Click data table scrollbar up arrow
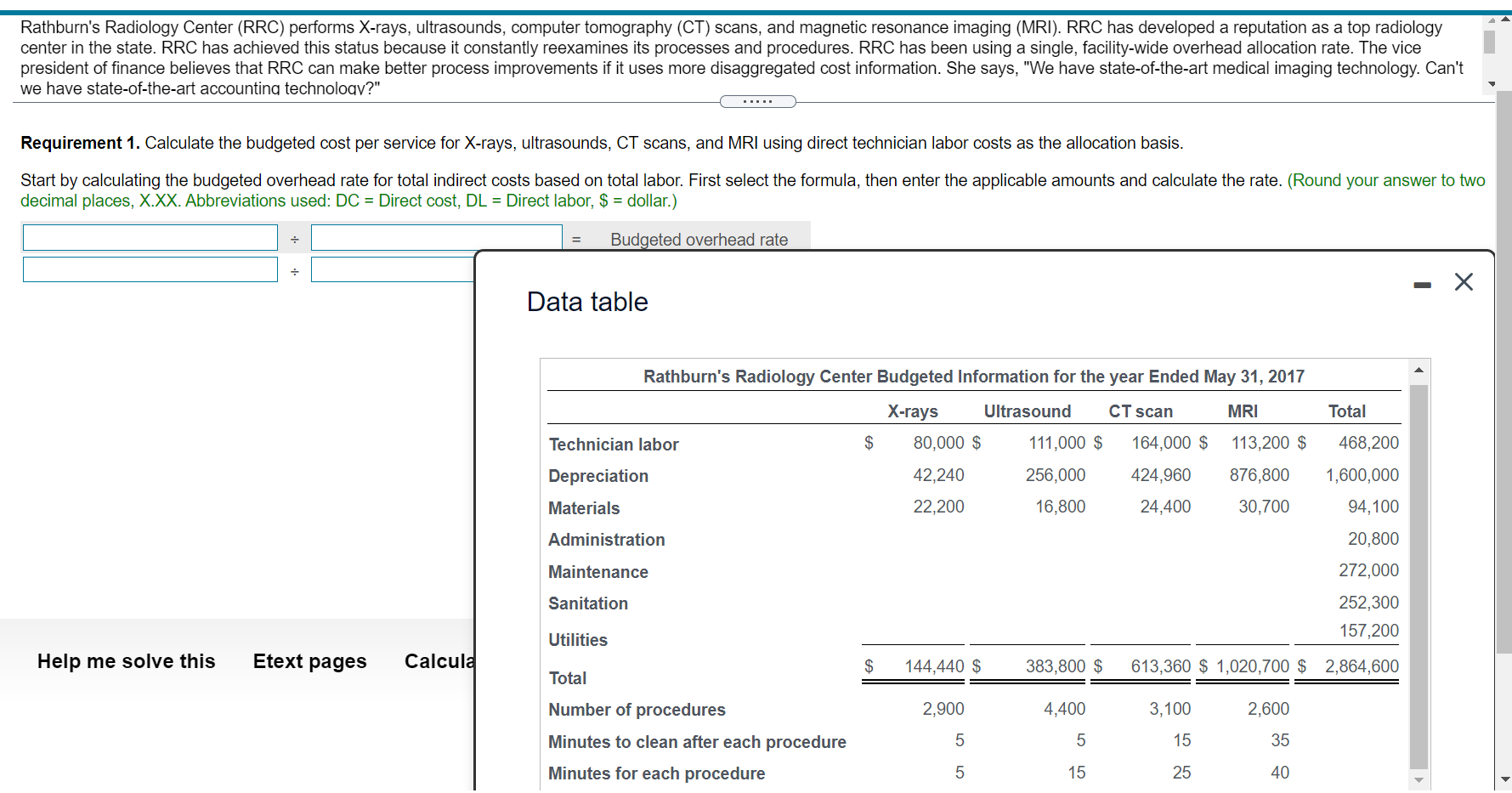The width and height of the screenshot is (1512, 793). pyautogui.click(x=1419, y=370)
